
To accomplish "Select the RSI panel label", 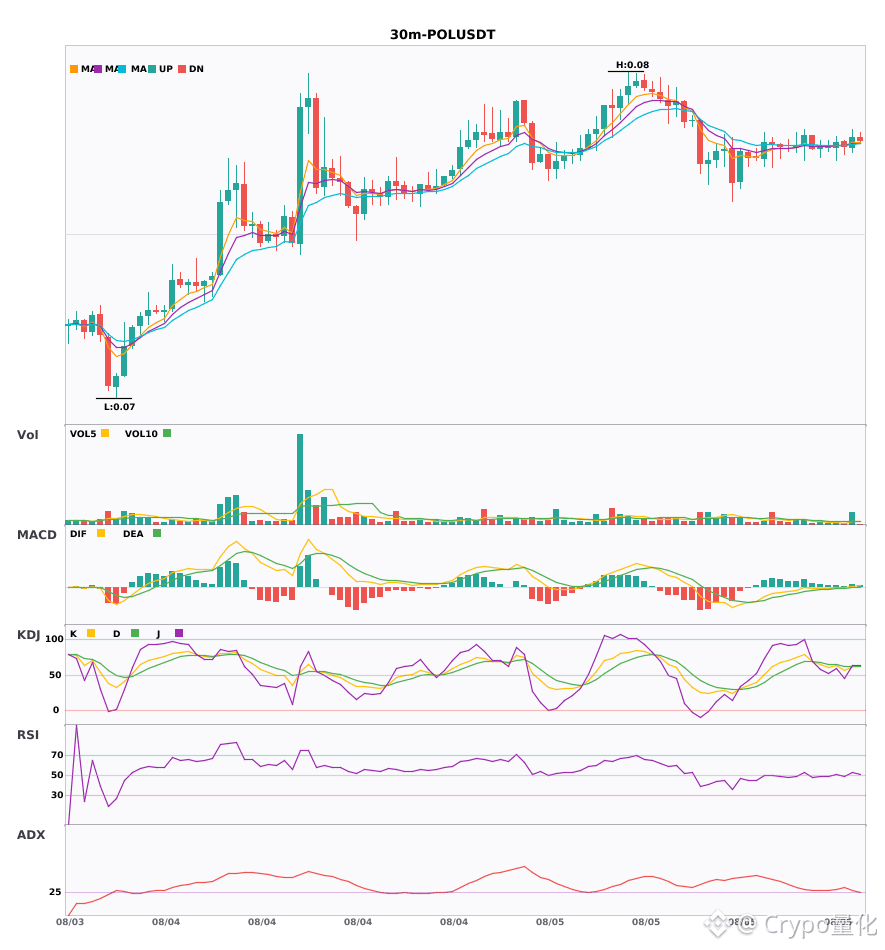I will point(28,735).
